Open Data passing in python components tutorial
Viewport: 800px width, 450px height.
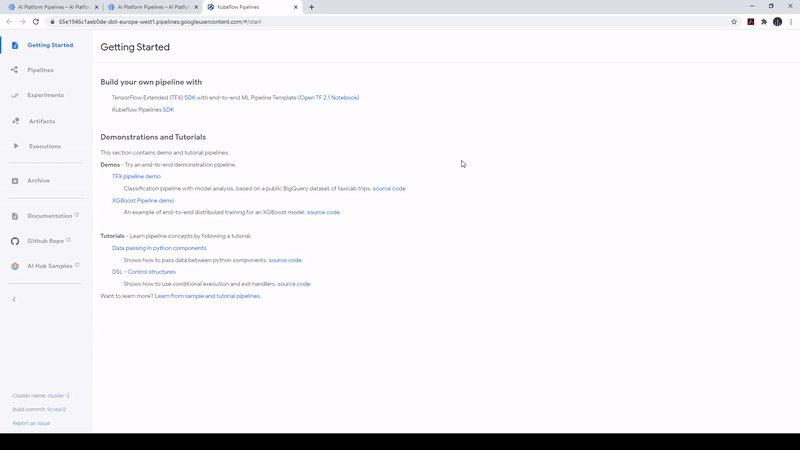click(159, 248)
